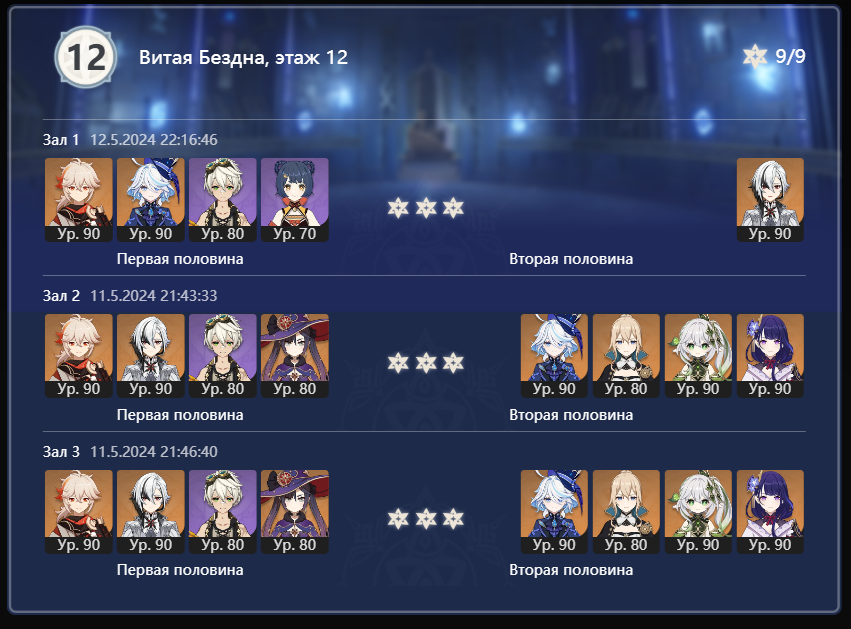The image size is (851, 629).
Task: Select Furina portrait in Зал 3 second half
Action: click(554, 512)
